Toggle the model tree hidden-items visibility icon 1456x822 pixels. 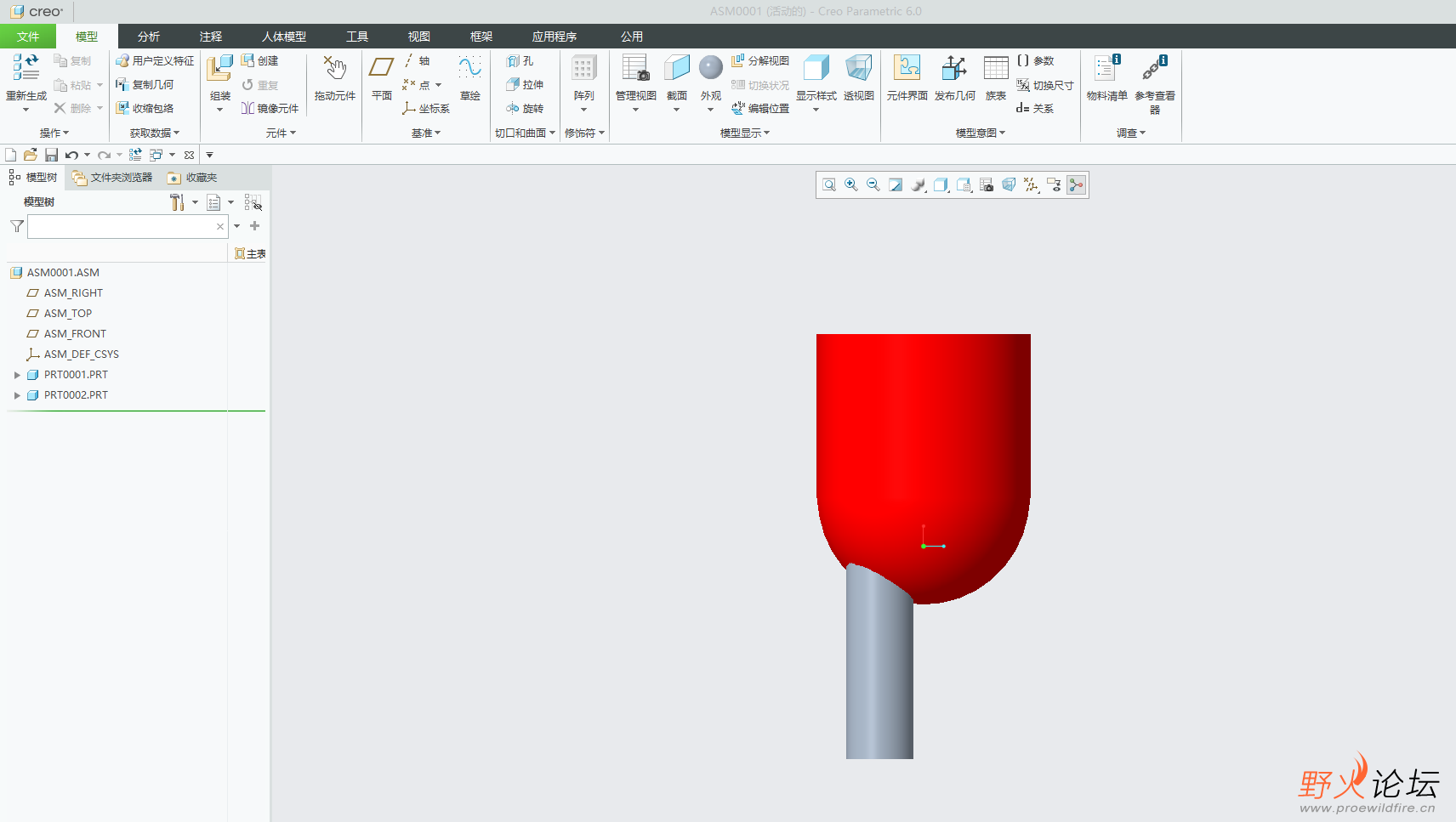[x=253, y=202]
